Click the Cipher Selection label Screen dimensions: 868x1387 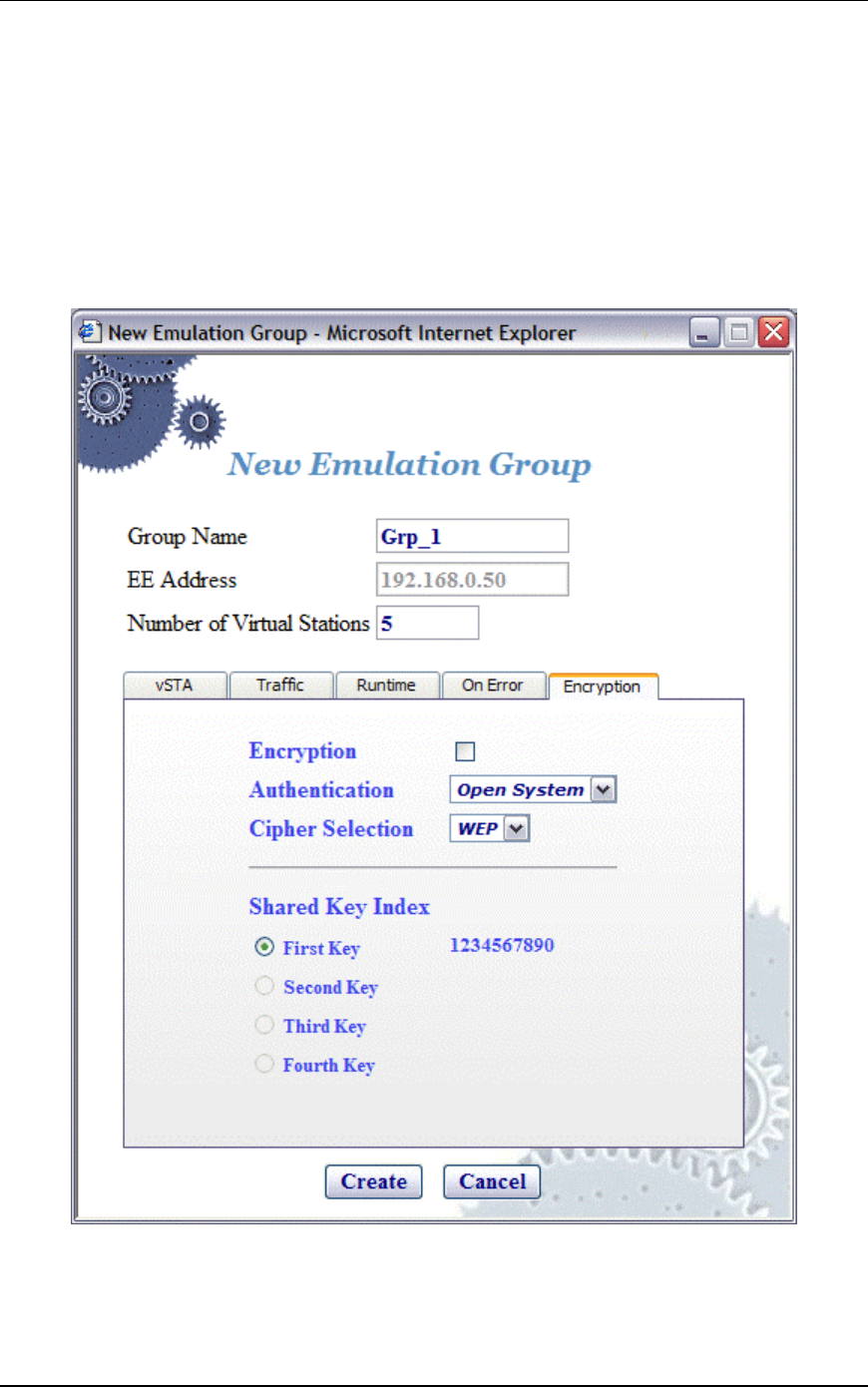click(331, 828)
